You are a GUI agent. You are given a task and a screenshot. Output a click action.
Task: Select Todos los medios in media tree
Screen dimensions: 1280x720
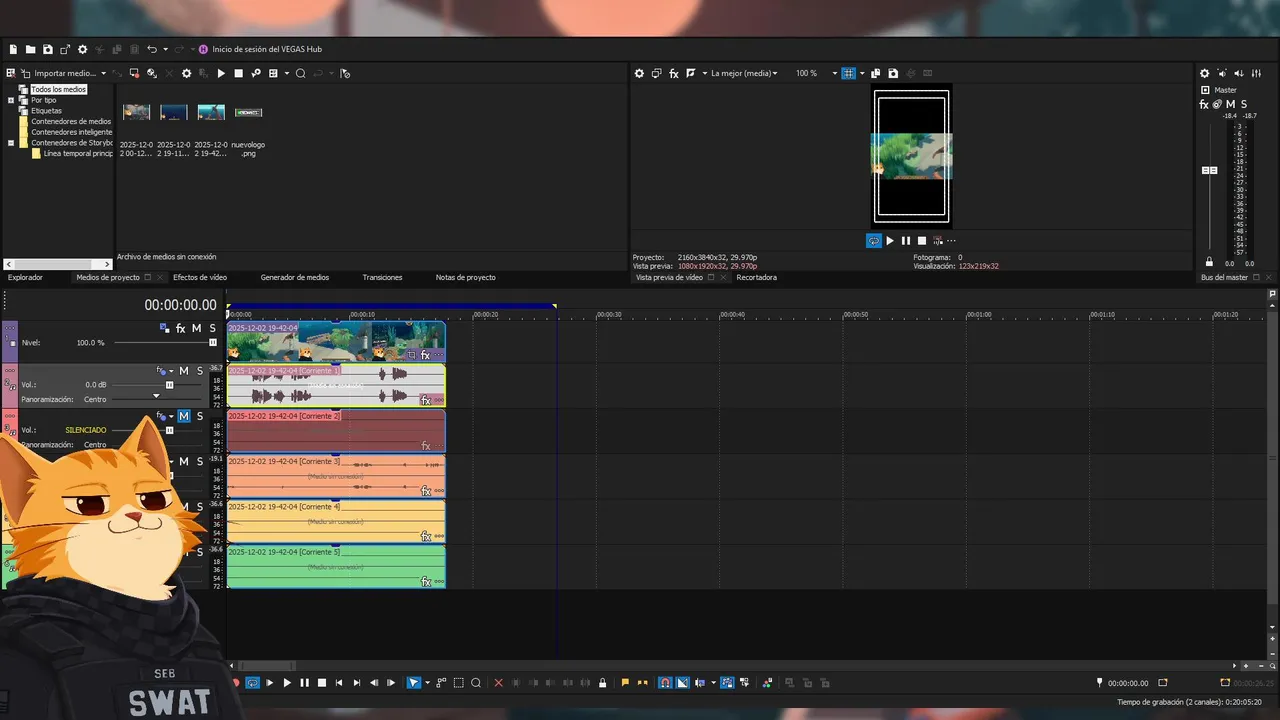point(59,89)
